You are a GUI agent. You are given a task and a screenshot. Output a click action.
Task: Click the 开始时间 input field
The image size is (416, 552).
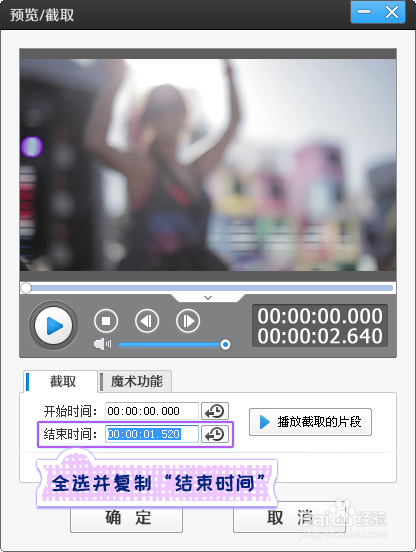point(152,411)
